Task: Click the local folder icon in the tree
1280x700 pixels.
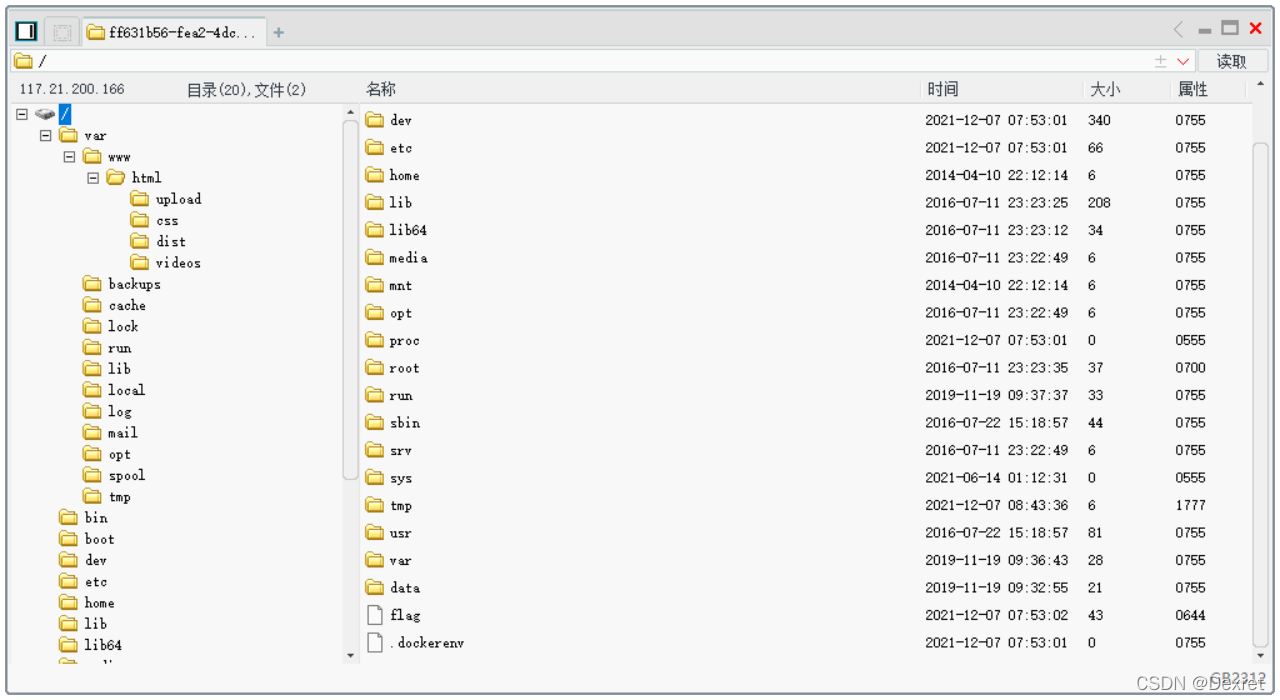Action: (x=92, y=390)
